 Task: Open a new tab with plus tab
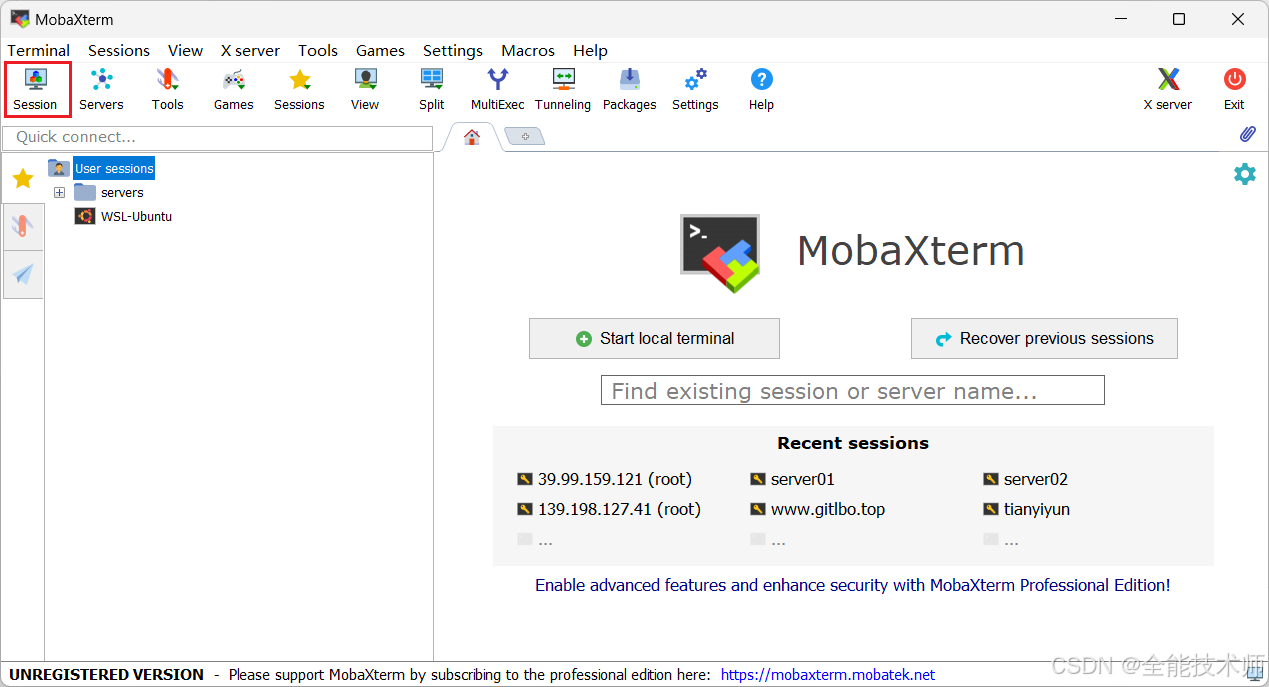[525, 136]
